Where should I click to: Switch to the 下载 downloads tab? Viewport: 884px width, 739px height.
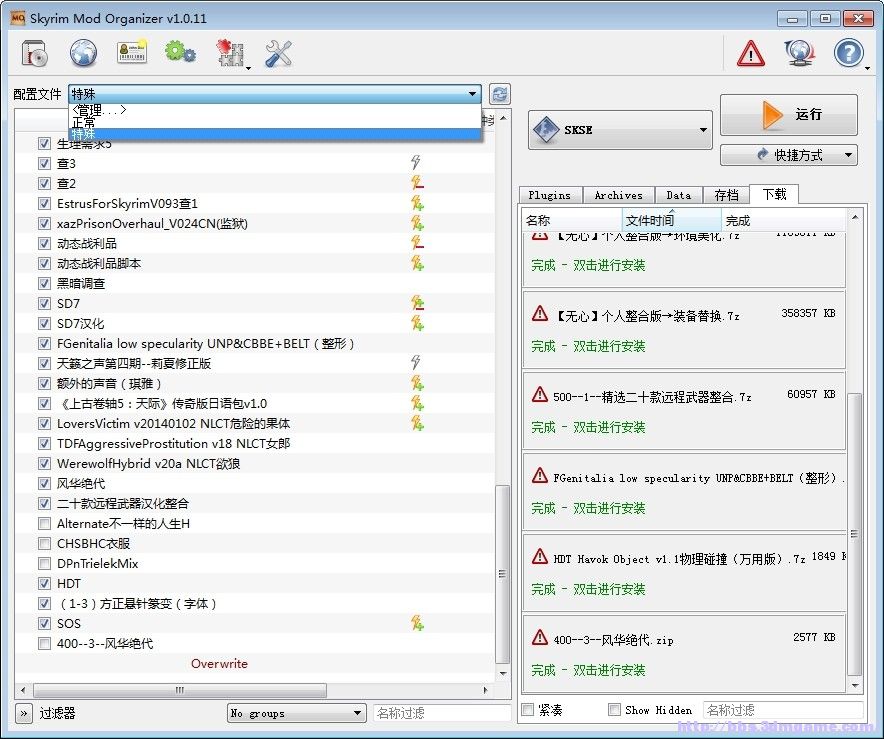pyautogui.click(x=774, y=194)
